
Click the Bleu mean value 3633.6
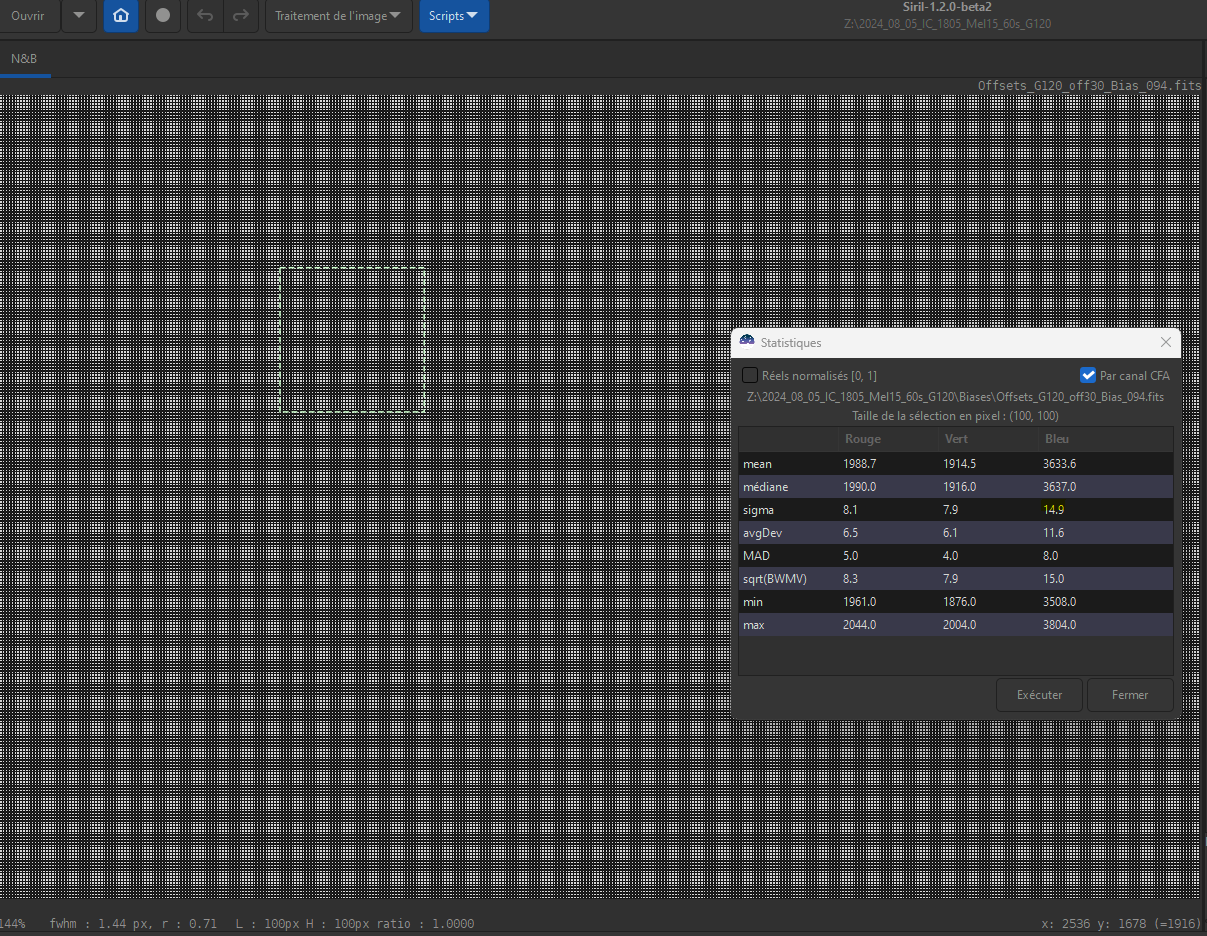coord(1059,464)
